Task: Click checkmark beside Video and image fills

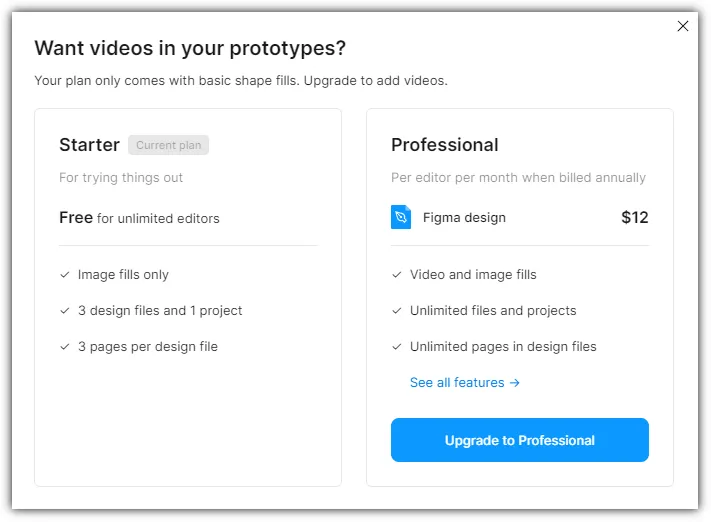Action: [396, 274]
